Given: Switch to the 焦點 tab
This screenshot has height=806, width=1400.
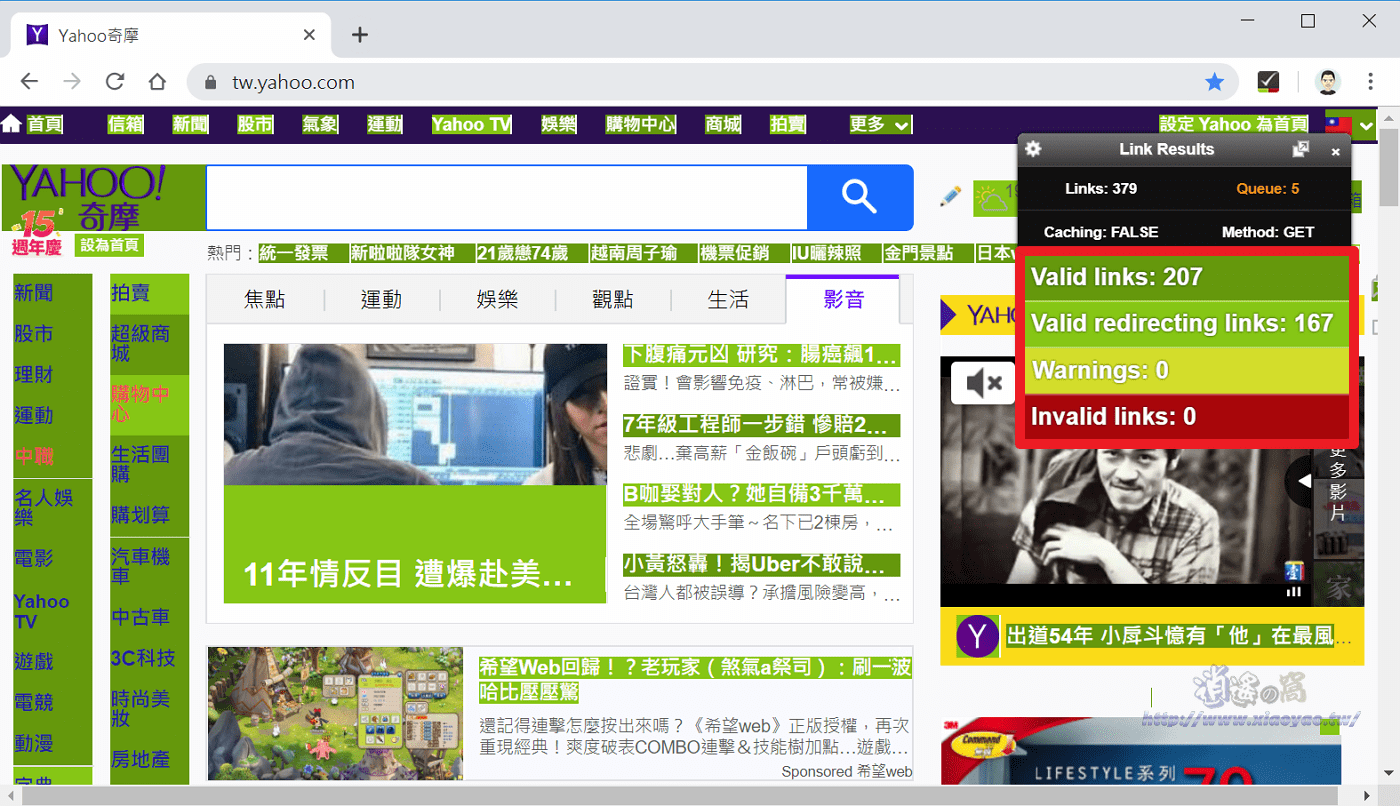Looking at the screenshot, I should click(265, 299).
